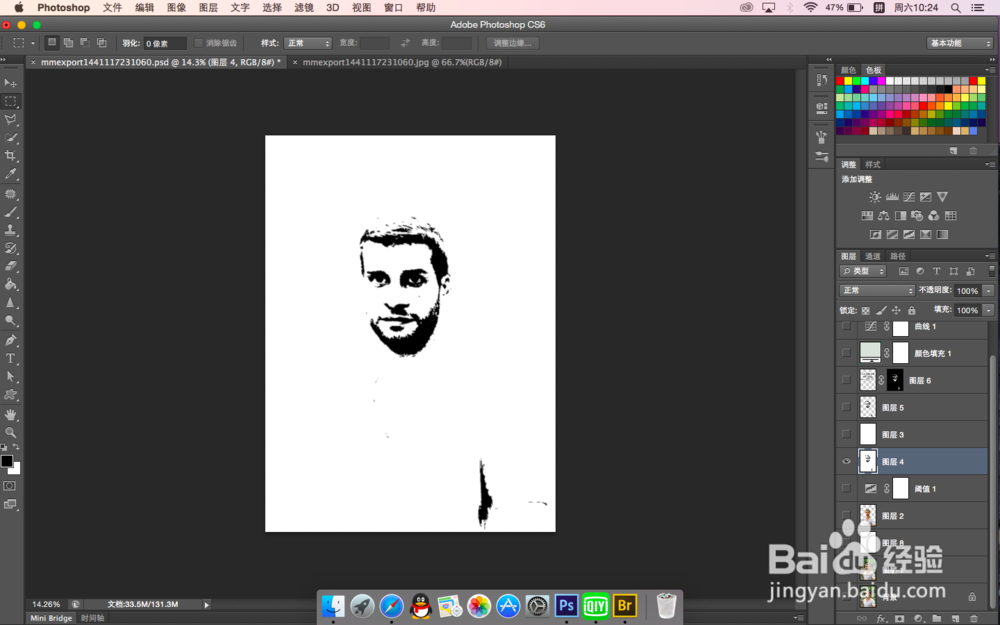The width and height of the screenshot is (1000, 625).
Task: Switch to the 样式 panel tab
Action: [872, 165]
